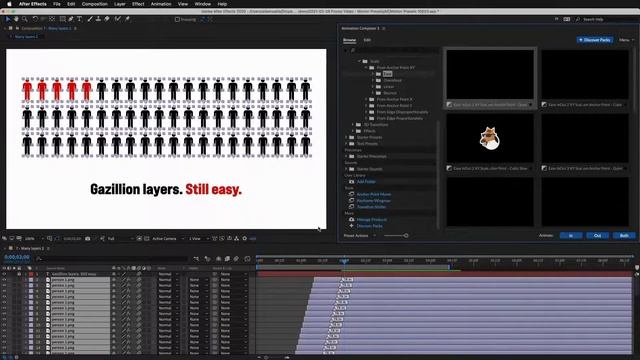The image size is (640, 360).
Task: Click Keyframe Wingman tool icon
Action: click(351, 200)
